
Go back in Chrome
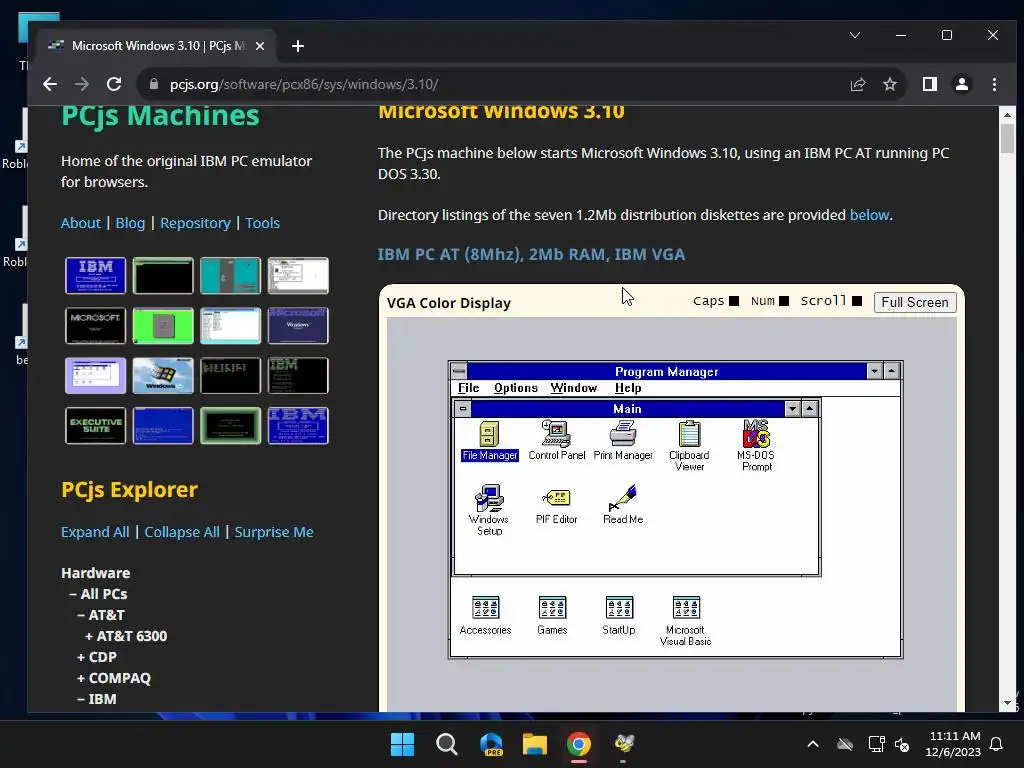pyautogui.click(x=50, y=84)
